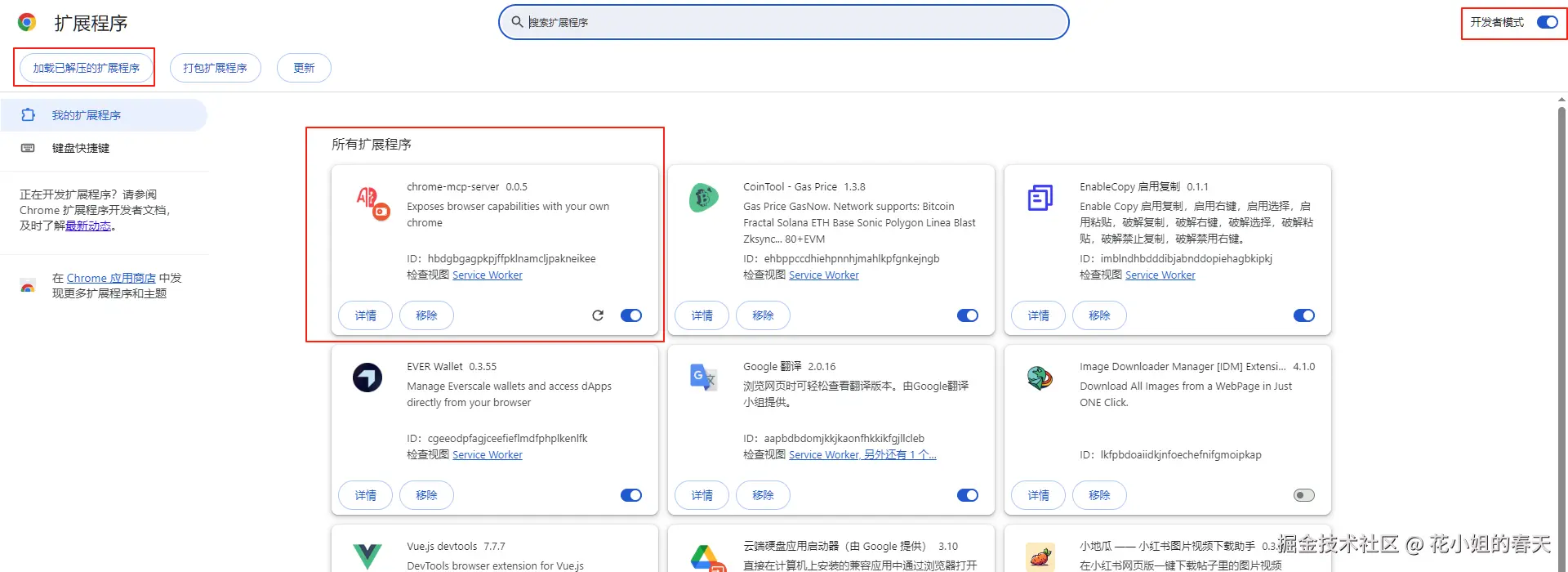Screen dimensions: 1568x572
Task: Click the CoinTool Gas Price extension icon
Action: click(704, 198)
